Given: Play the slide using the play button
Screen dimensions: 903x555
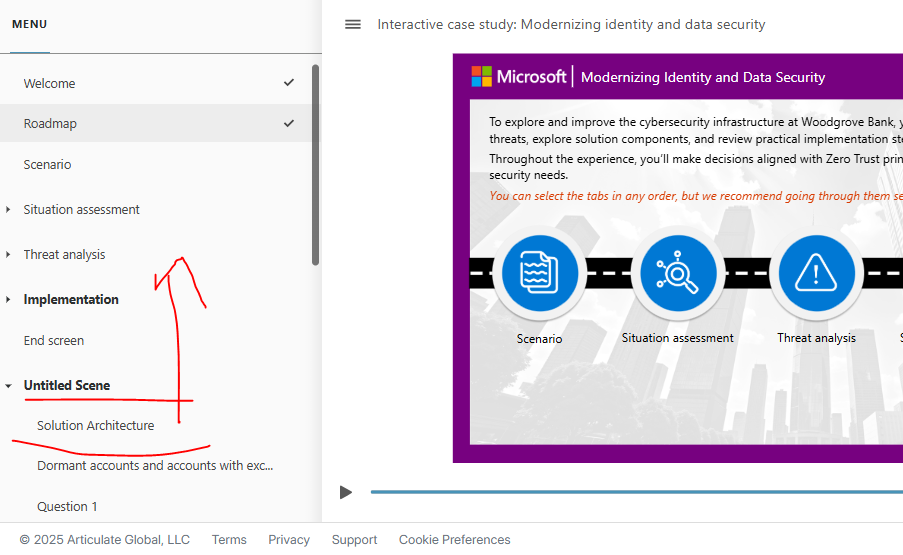Looking at the screenshot, I should [x=346, y=492].
